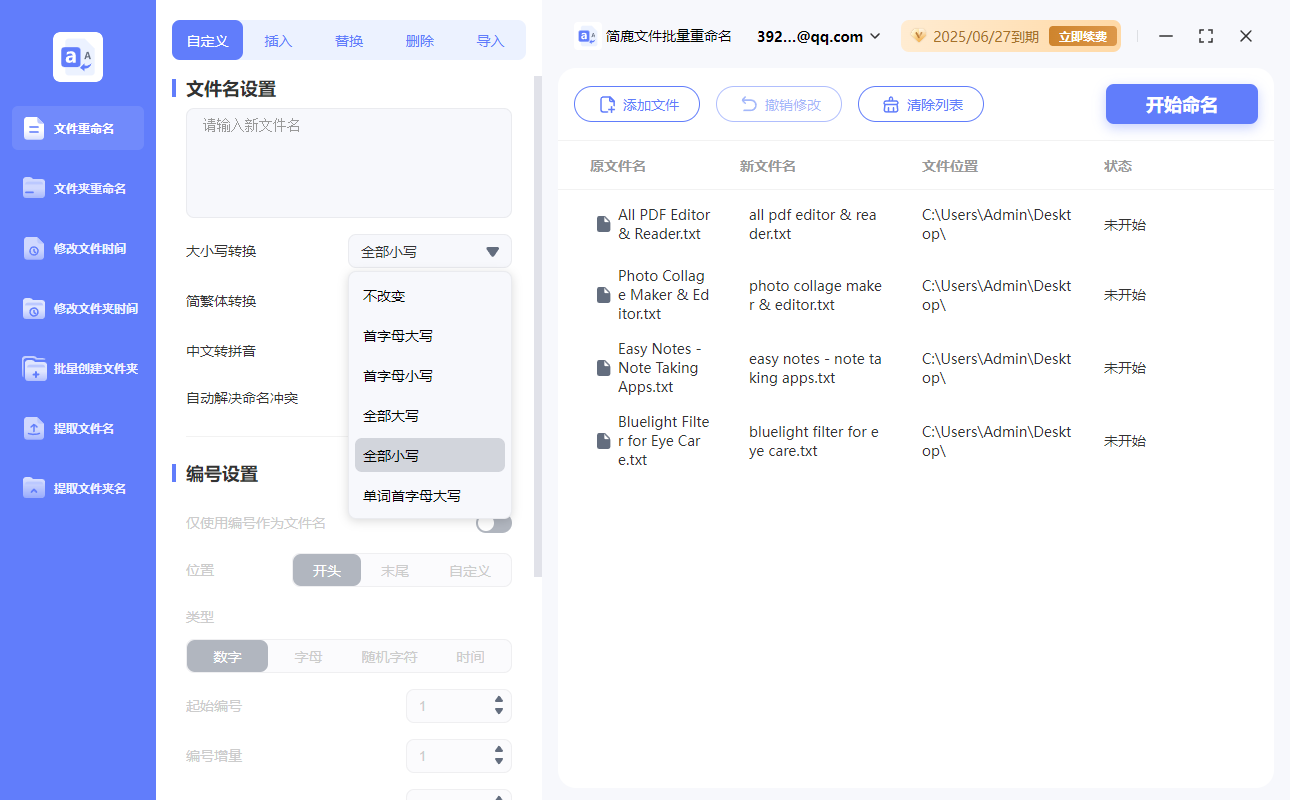The image size is (1290, 800).
Task: Switch to the 导入 tab
Action: 490,41
